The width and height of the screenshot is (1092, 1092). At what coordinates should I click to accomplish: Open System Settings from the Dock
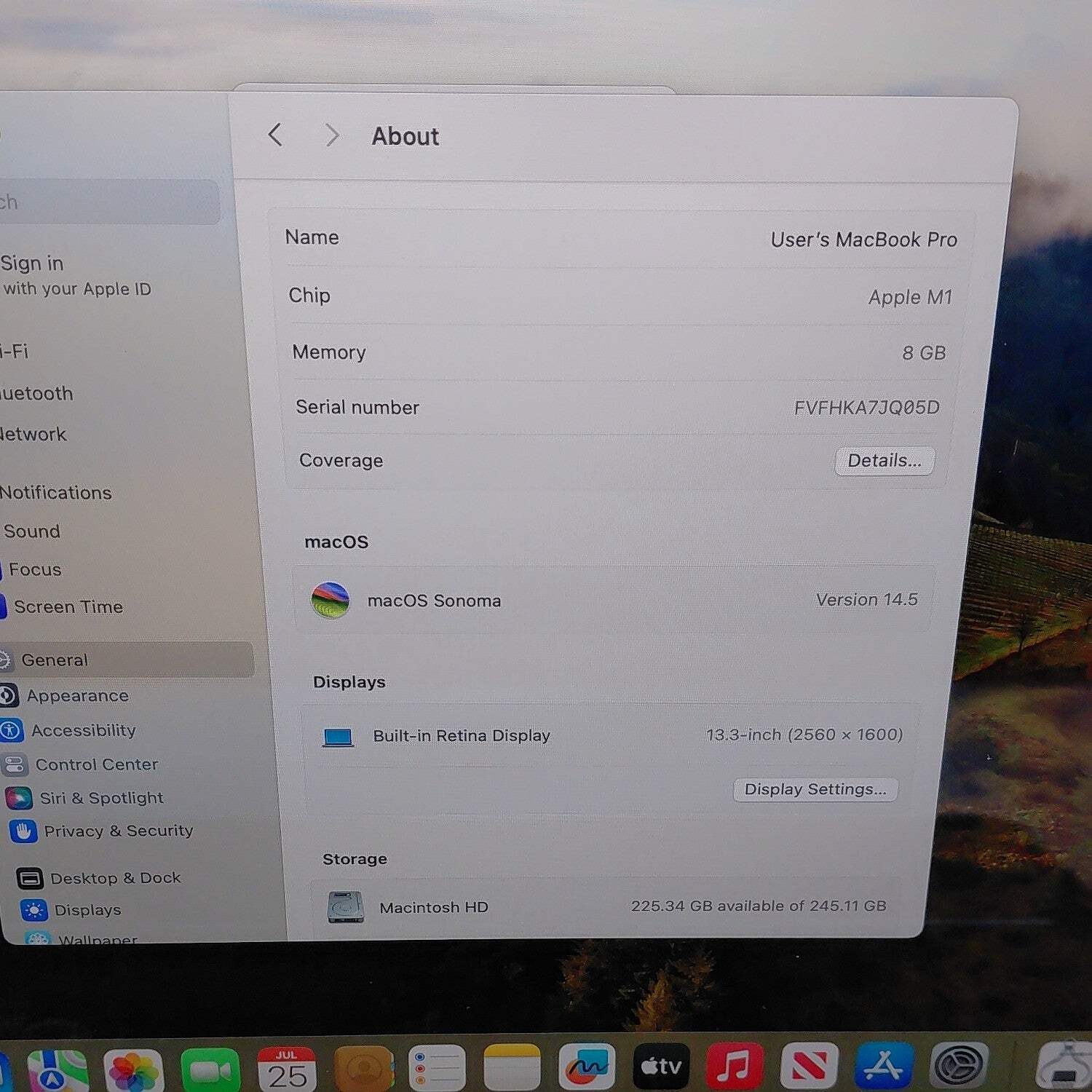[x=960, y=1065]
